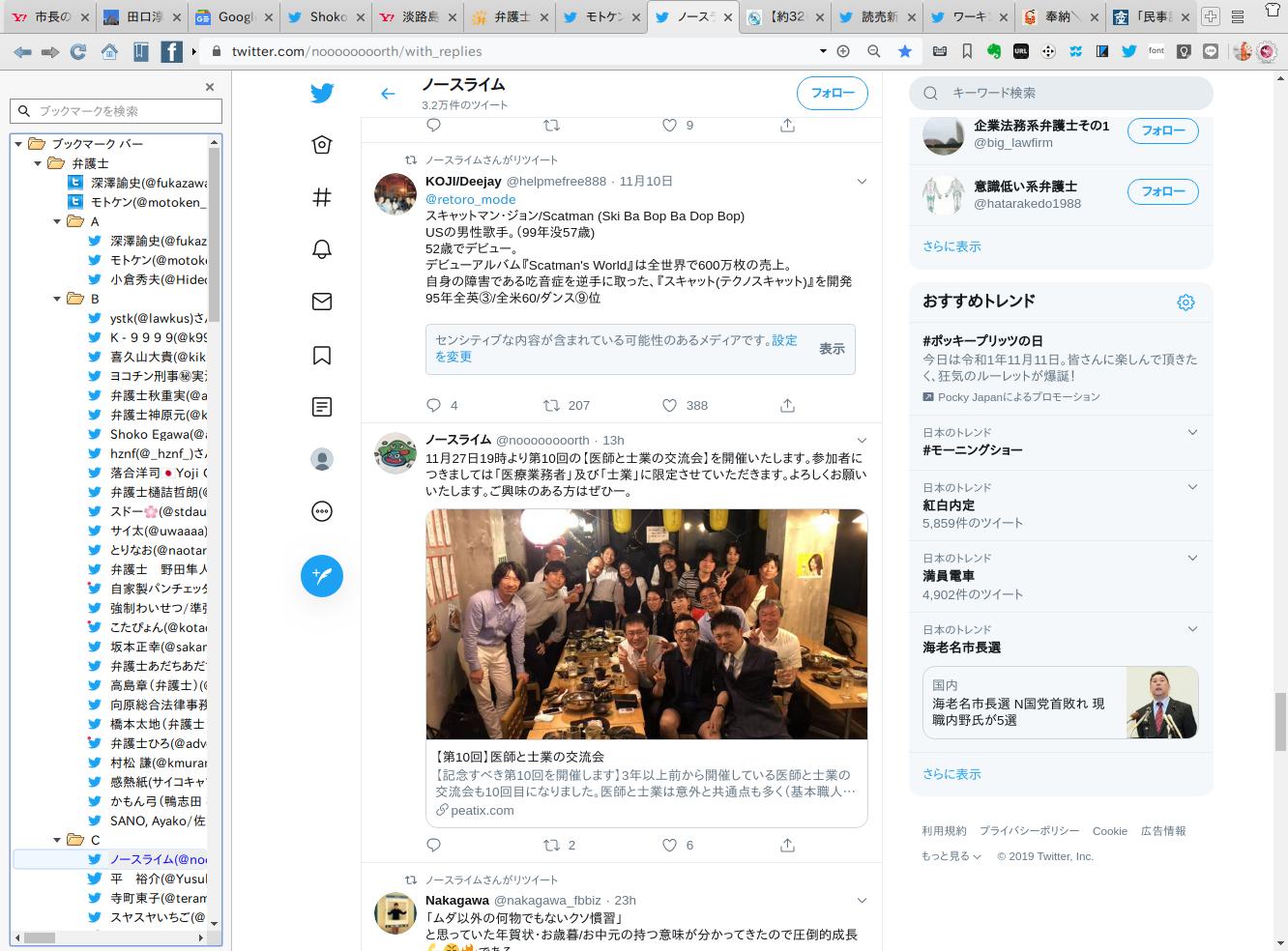Viewport: 1288px width, 951px height.
Task: Open 紅白内定 trend options chevron
Action: coord(1192,487)
